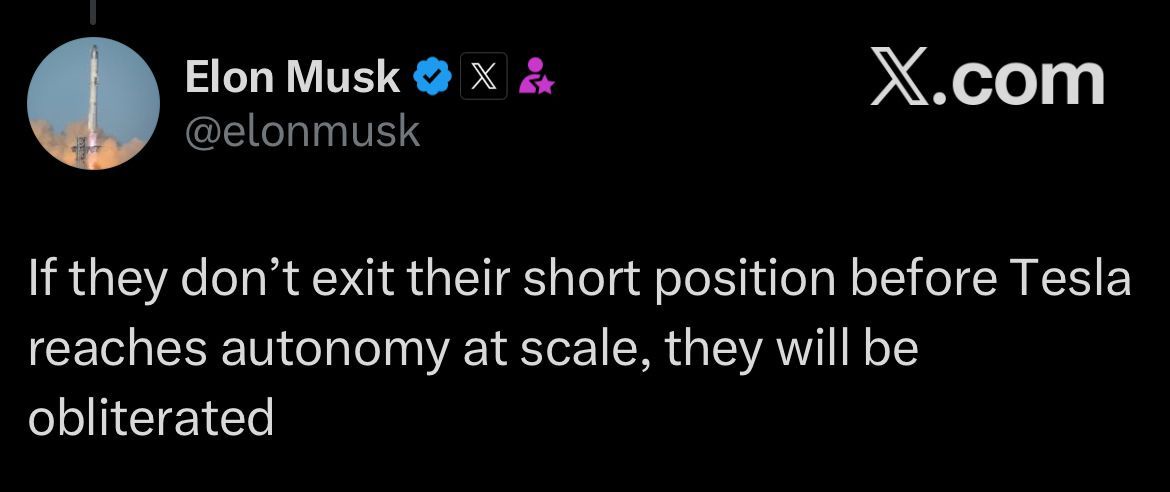Viewport: 1170px width, 492px height.
Task: Click the X affiliation badge next to name
Action: point(484,76)
